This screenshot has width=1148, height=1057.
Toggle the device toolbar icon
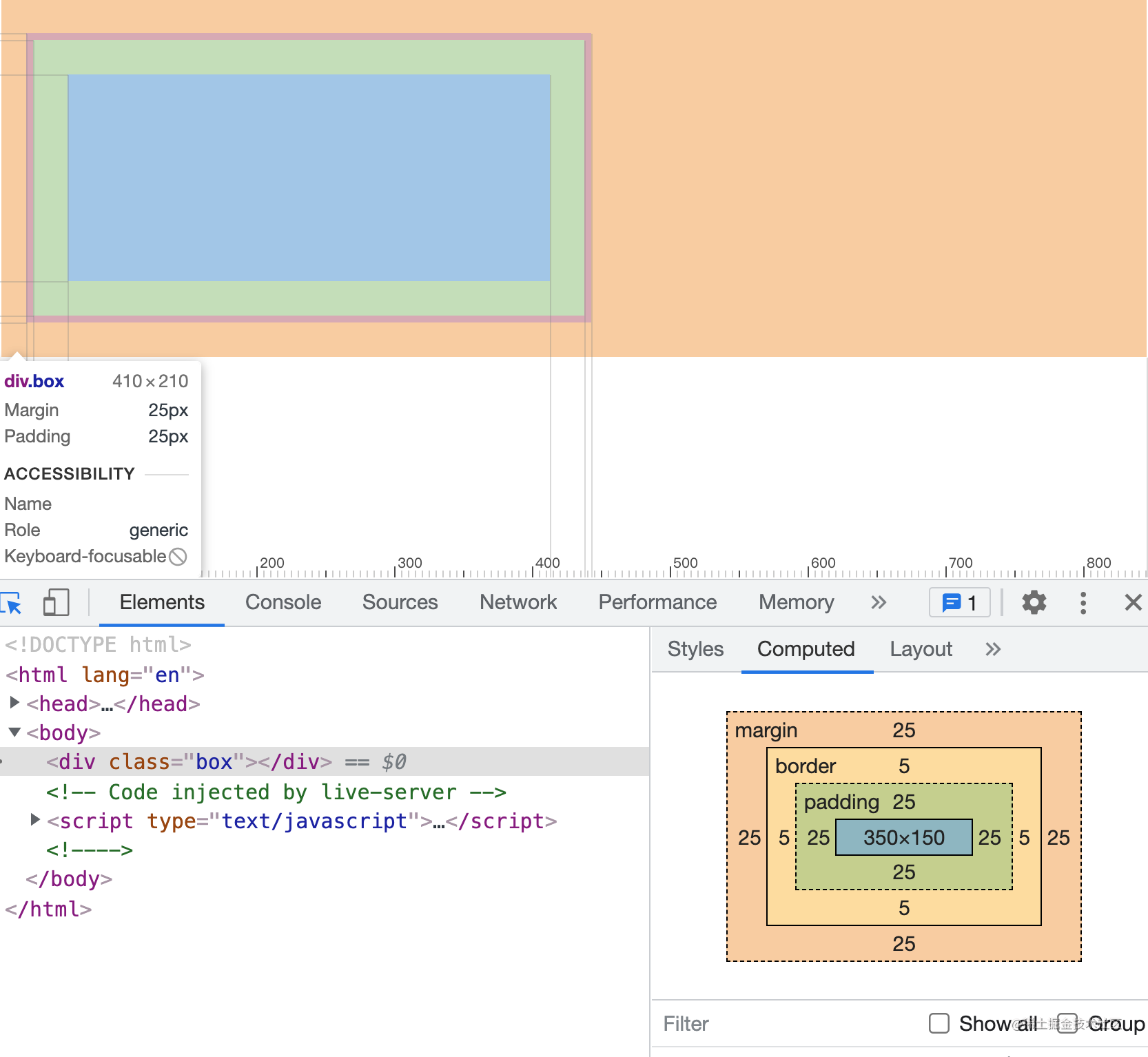coord(57,603)
